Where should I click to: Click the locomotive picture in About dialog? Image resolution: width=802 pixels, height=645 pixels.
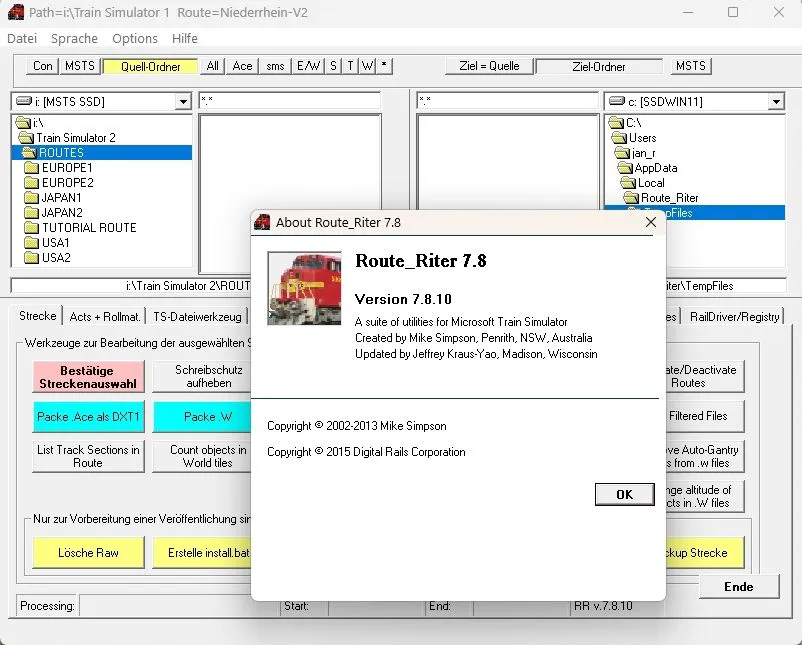coord(304,288)
